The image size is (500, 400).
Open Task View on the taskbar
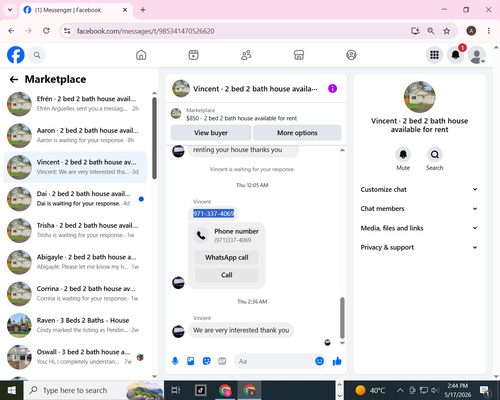[x=176, y=390]
